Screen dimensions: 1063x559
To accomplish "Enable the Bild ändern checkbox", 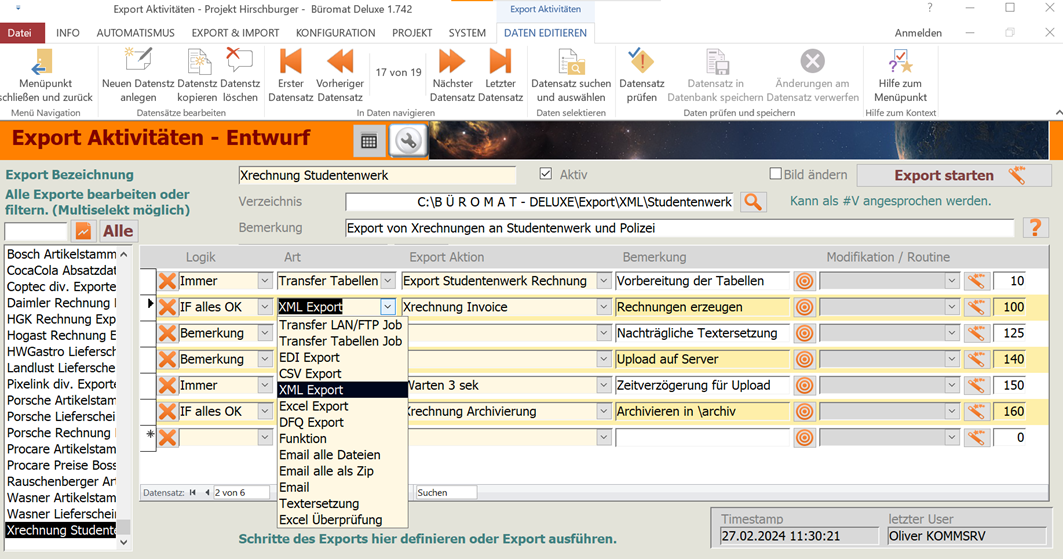I will [x=775, y=174].
